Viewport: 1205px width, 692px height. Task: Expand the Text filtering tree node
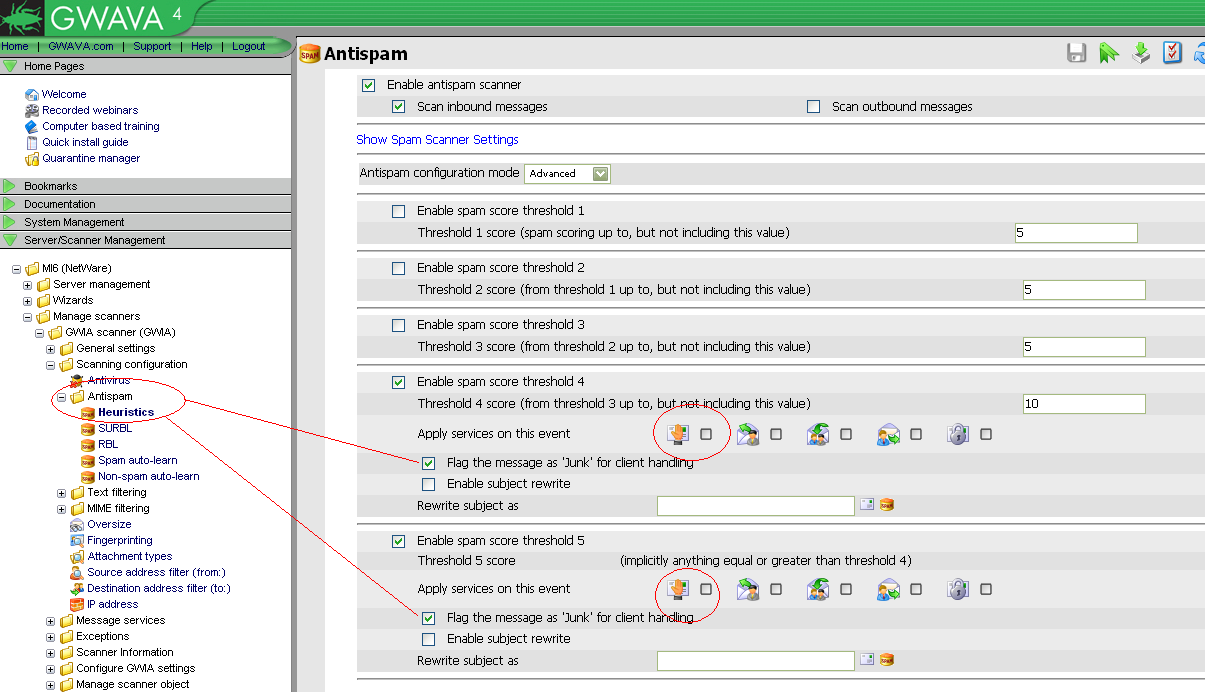[62, 493]
